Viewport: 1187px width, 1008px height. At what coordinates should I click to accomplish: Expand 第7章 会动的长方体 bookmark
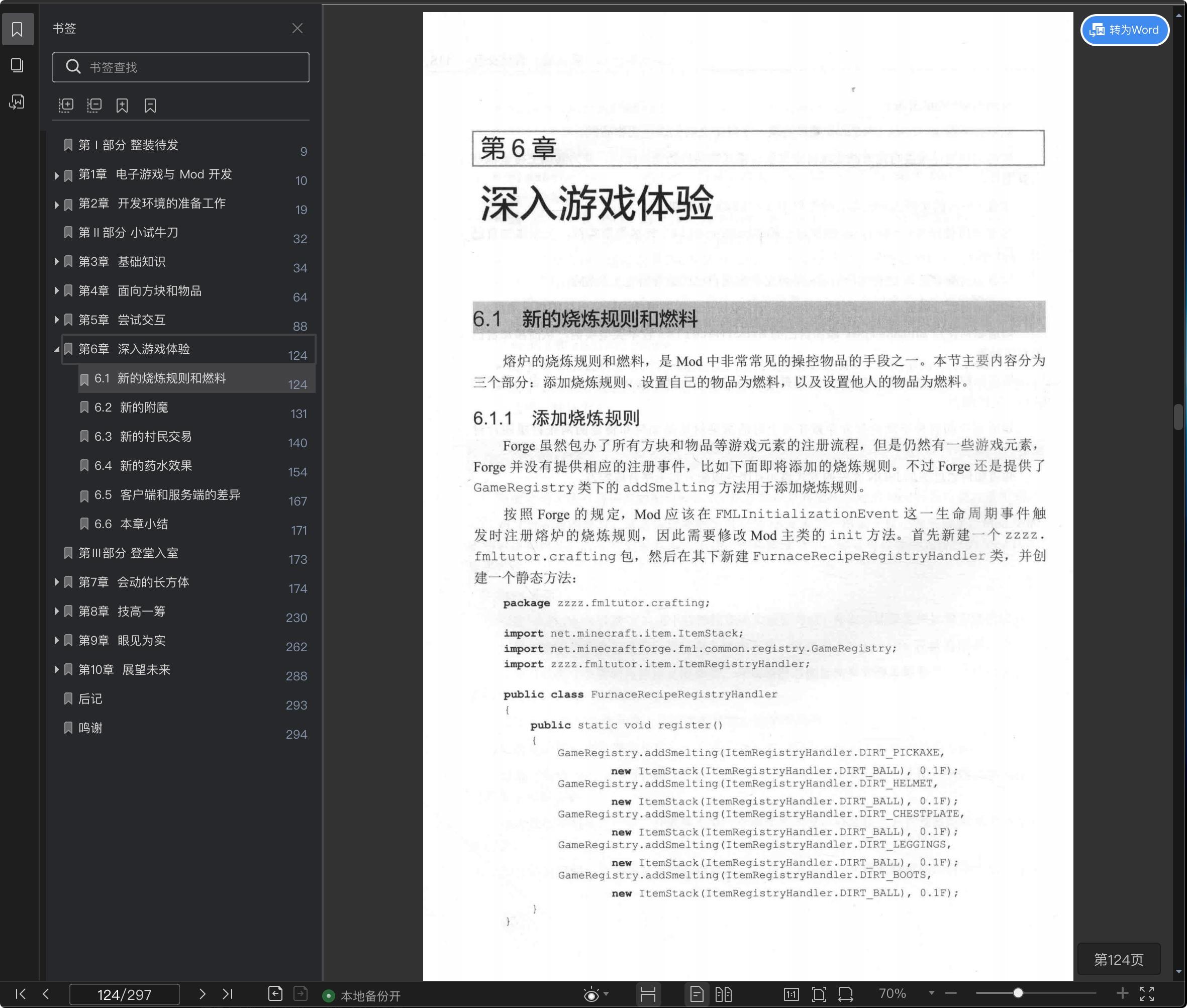click(57, 582)
